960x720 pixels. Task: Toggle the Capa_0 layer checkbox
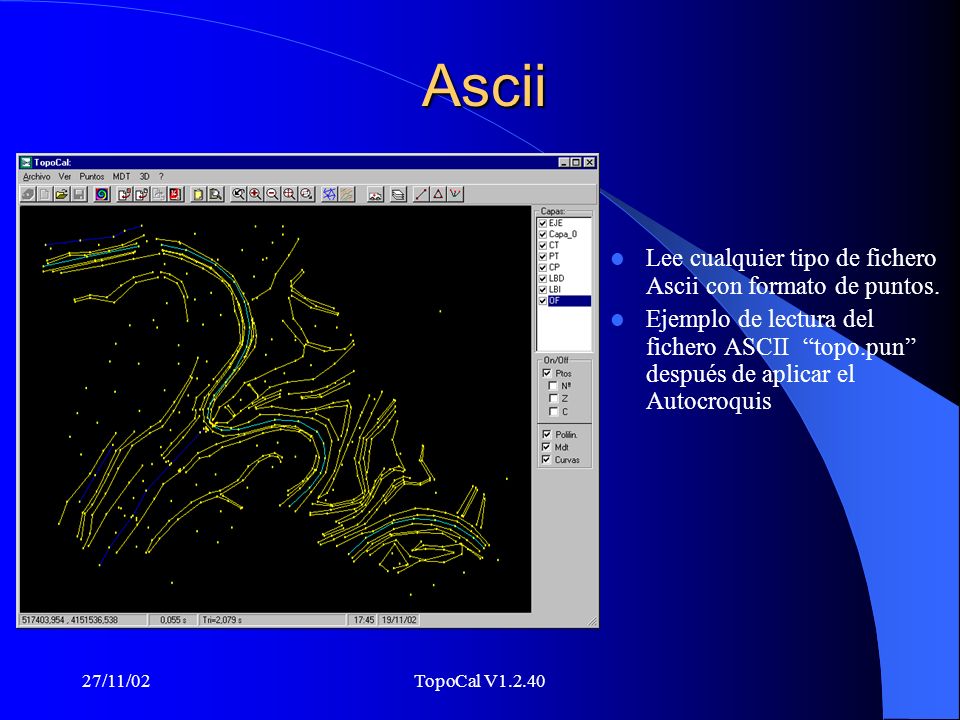click(x=542, y=234)
